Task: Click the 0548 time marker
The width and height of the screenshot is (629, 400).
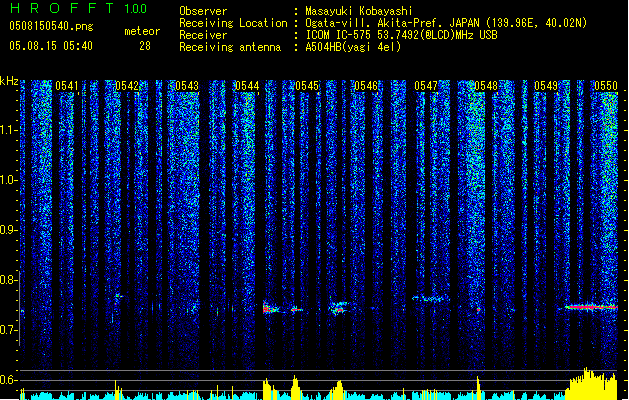Action: pos(486,86)
